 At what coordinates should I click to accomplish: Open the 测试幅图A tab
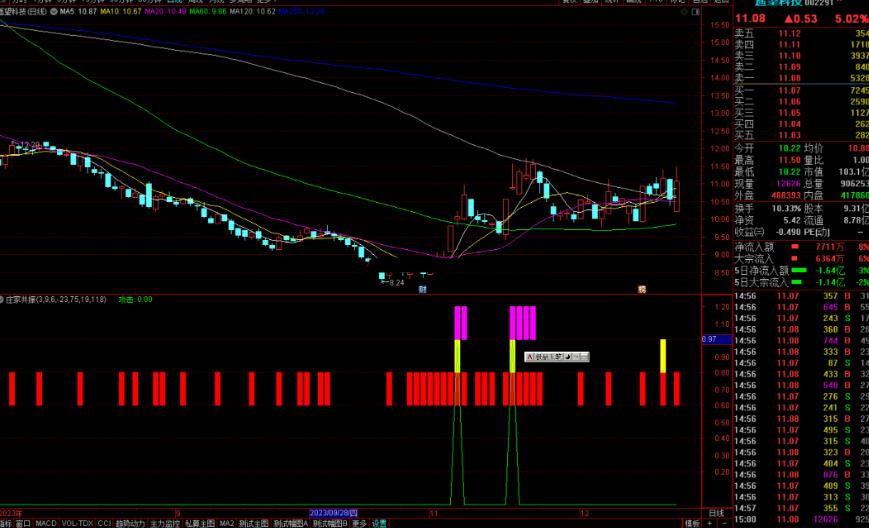point(291,524)
